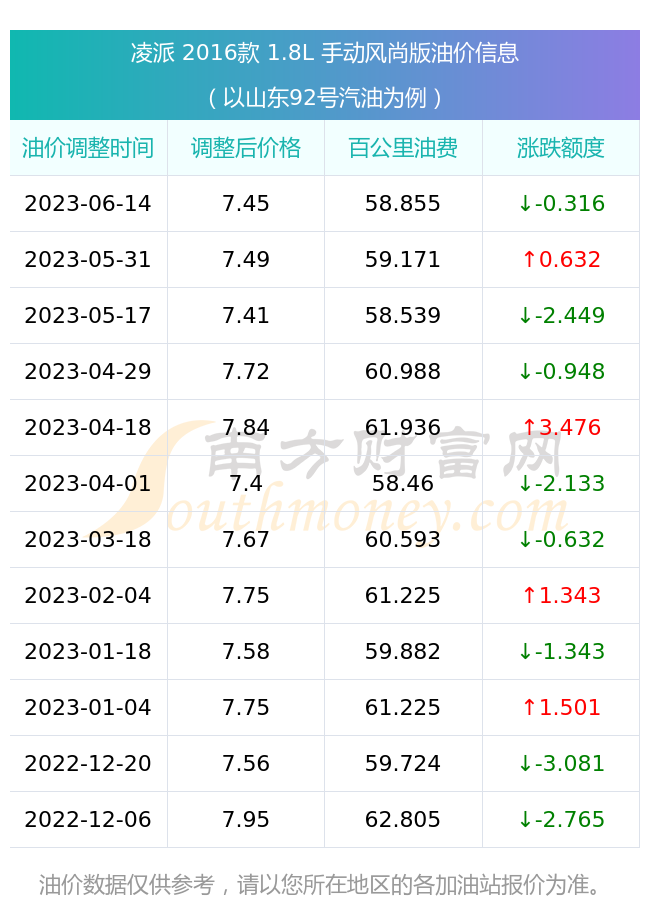
Task: Click the green down value -2.449
Action: [561, 315]
